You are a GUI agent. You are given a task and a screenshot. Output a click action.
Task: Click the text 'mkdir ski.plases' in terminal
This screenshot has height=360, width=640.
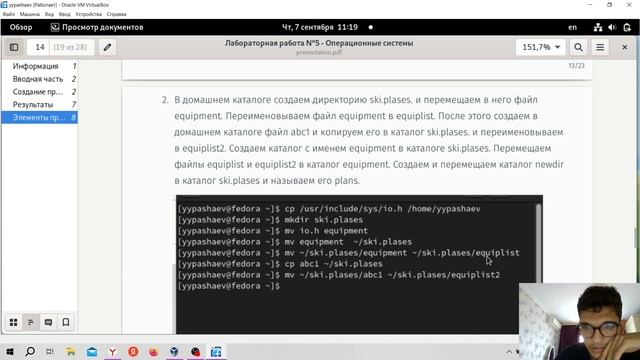pyautogui.click(x=324, y=220)
